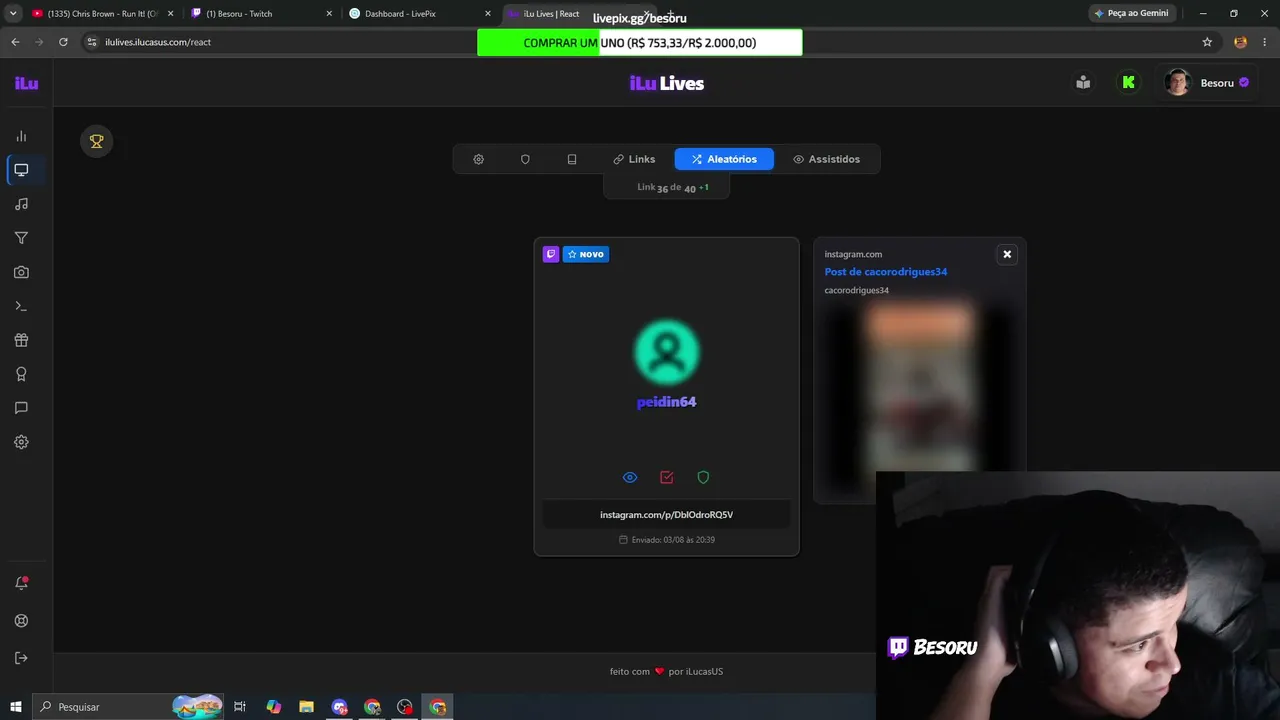Open the instagram.com/p/DblOdroRQ5V link

pyautogui.click(x=666, y=515)
